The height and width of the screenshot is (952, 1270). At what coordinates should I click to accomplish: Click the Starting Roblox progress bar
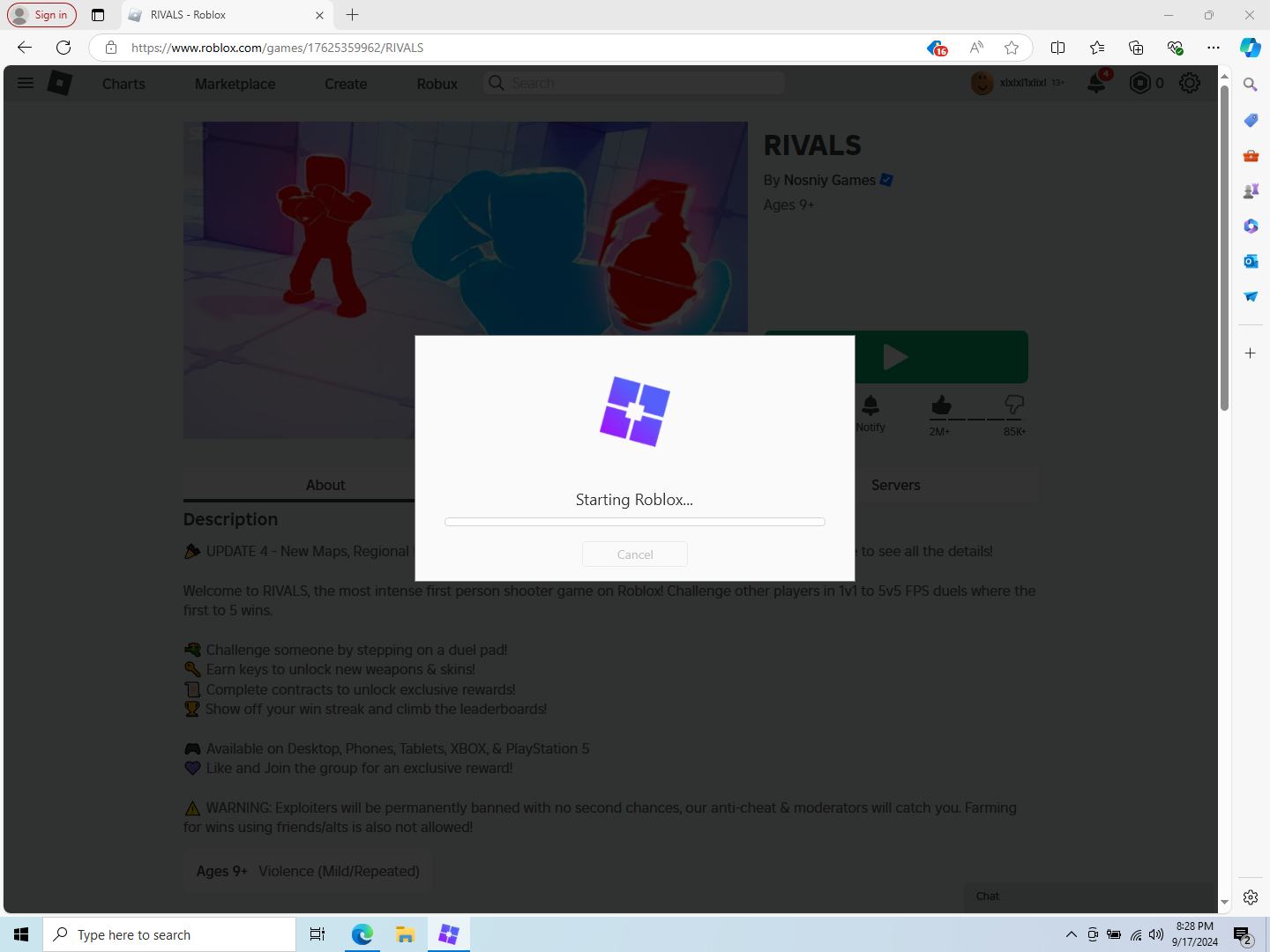click(635, 522)
